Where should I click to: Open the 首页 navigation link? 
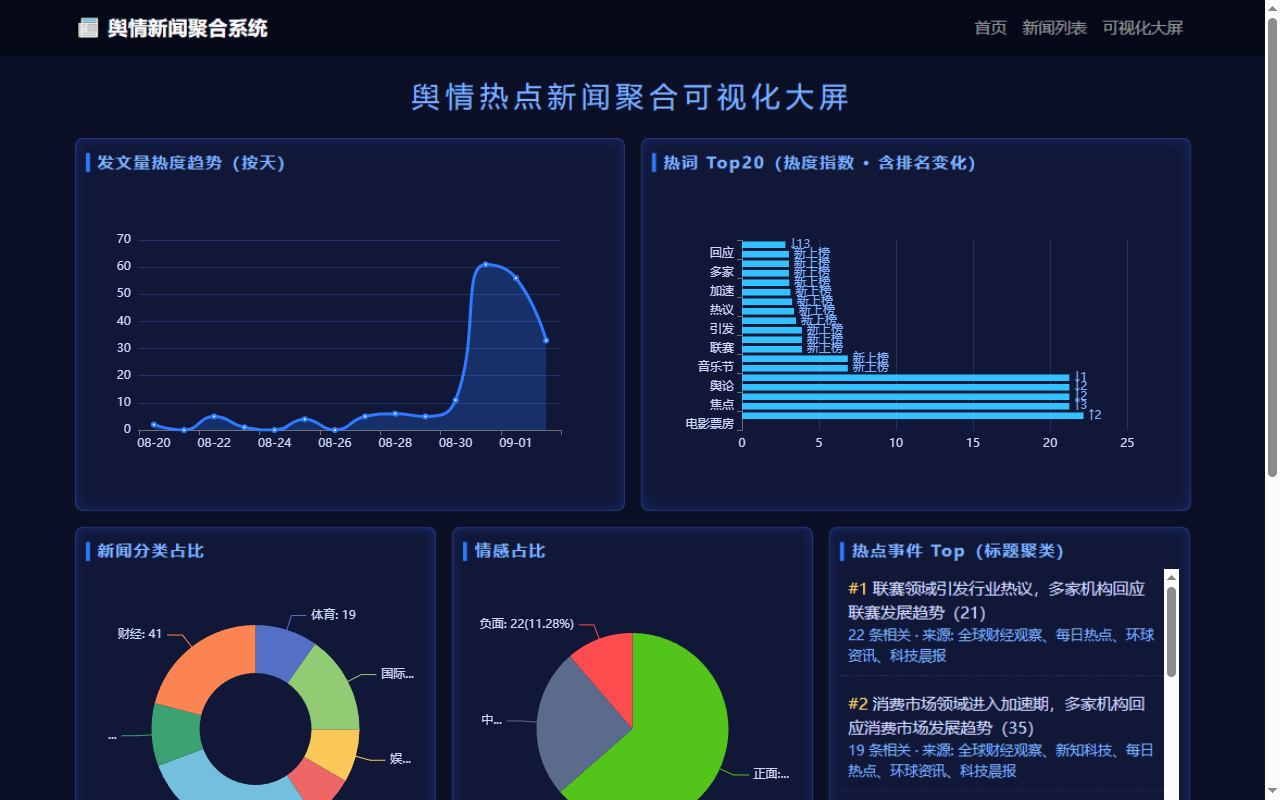pos(991,28)
